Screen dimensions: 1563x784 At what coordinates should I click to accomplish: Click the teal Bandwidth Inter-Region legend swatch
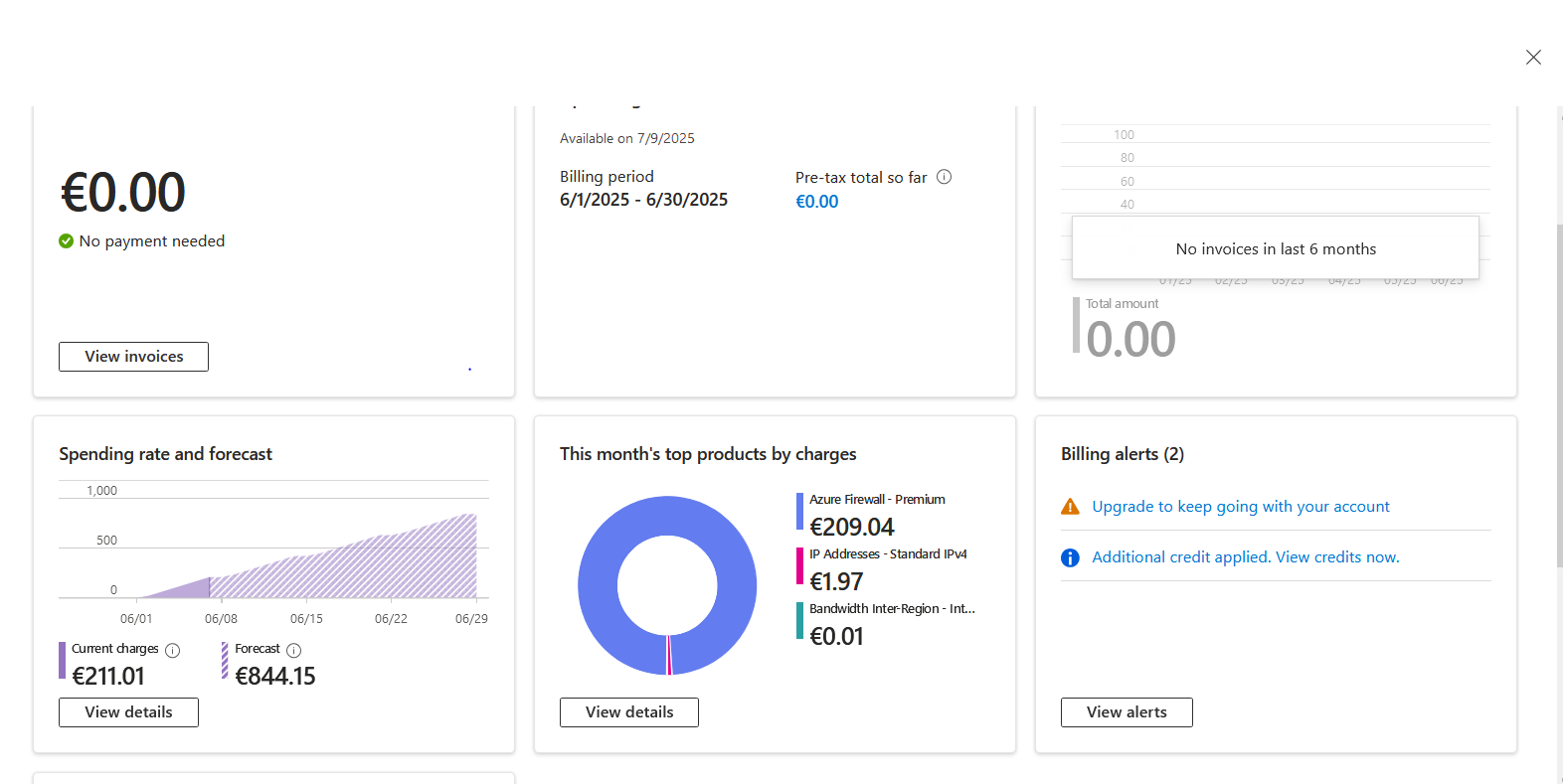coord(799,621)
